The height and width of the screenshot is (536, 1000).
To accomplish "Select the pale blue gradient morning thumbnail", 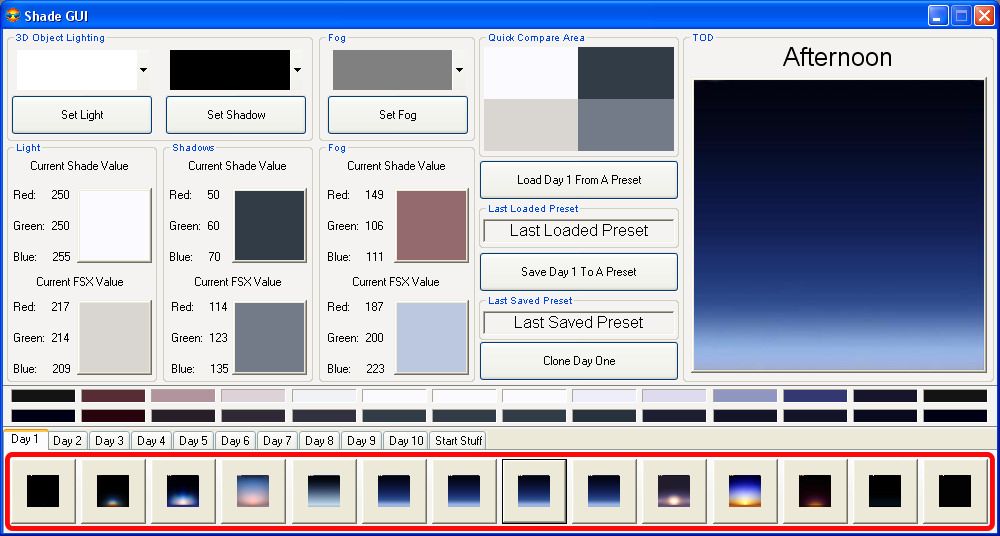I will 324,491.
